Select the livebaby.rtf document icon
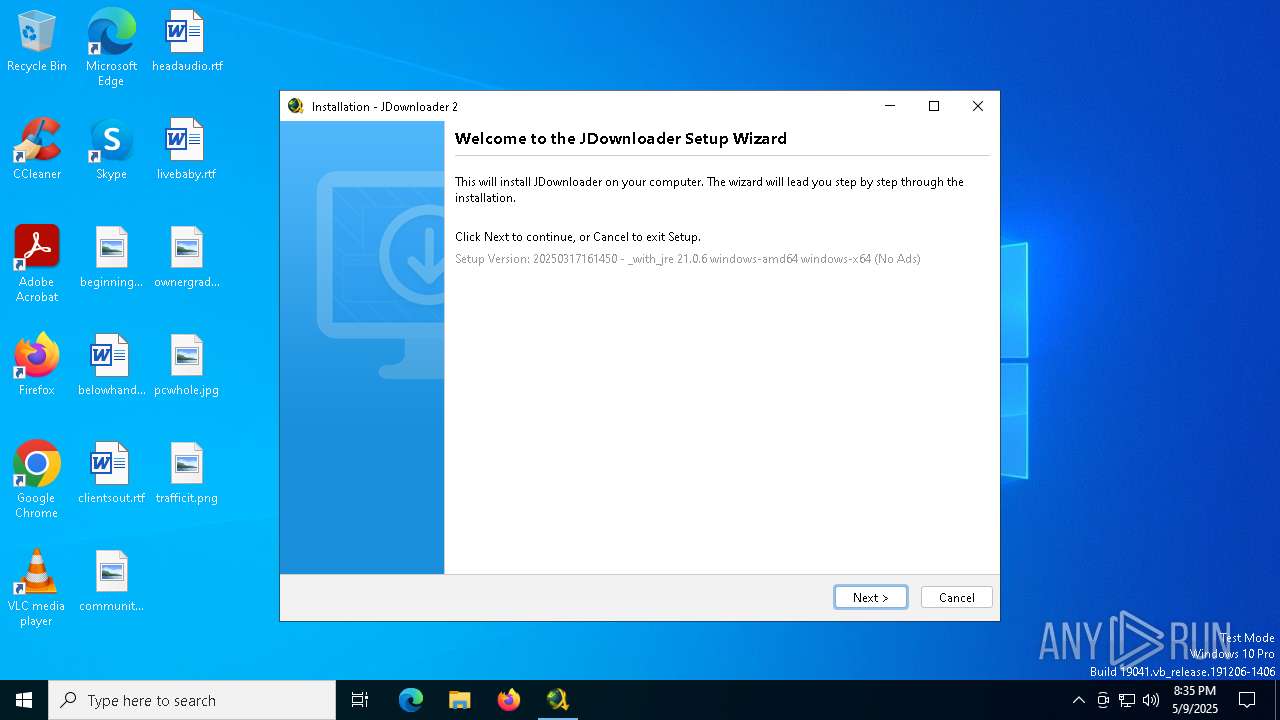 187,150
